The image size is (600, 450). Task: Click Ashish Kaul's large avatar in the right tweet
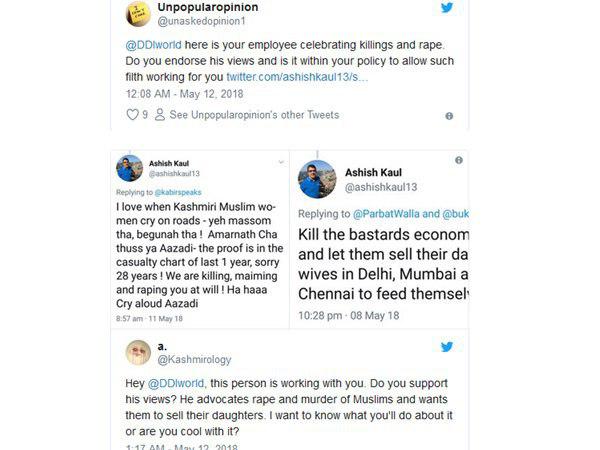point(316,176)
